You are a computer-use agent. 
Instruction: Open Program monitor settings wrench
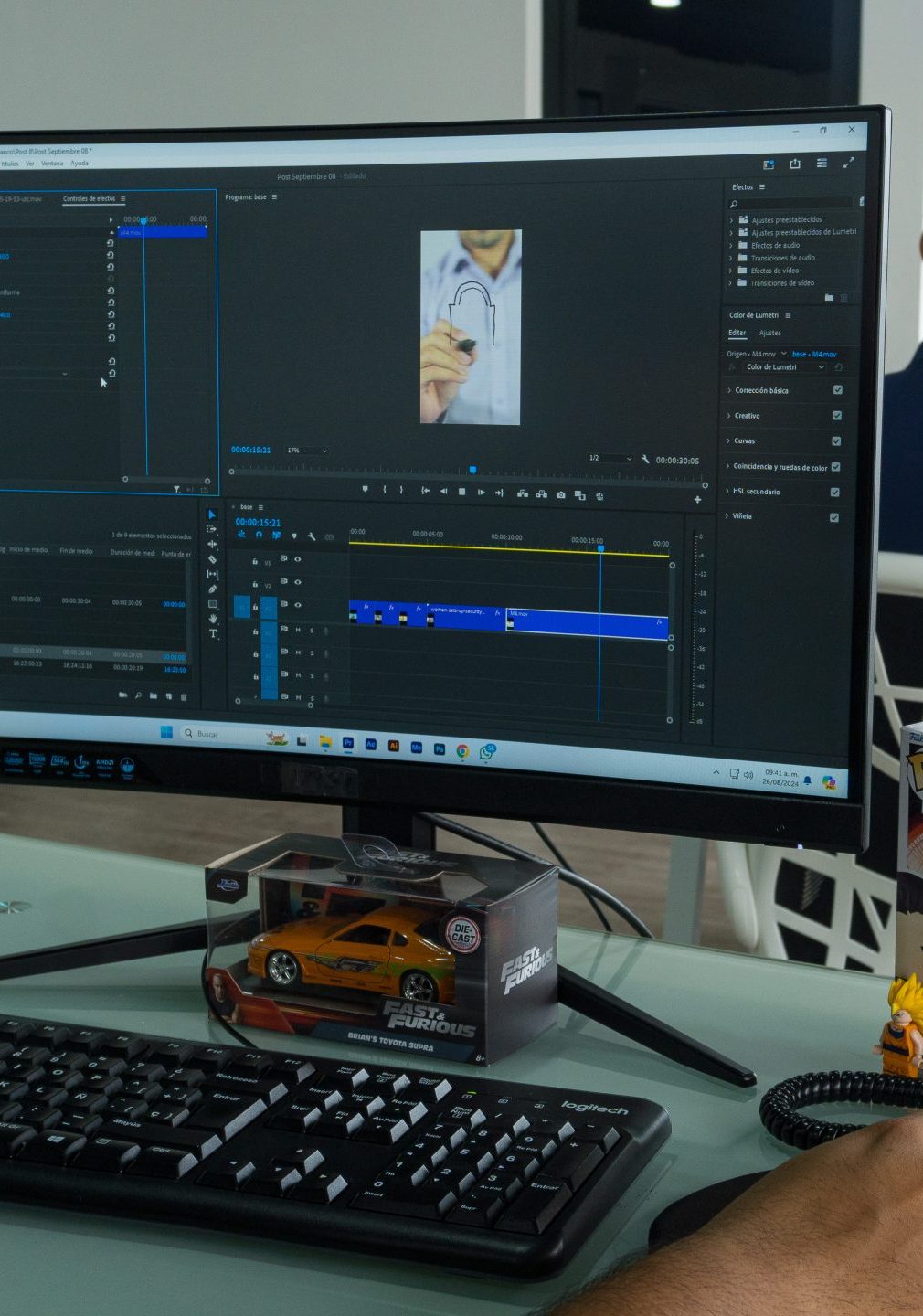tap(645, 459)
